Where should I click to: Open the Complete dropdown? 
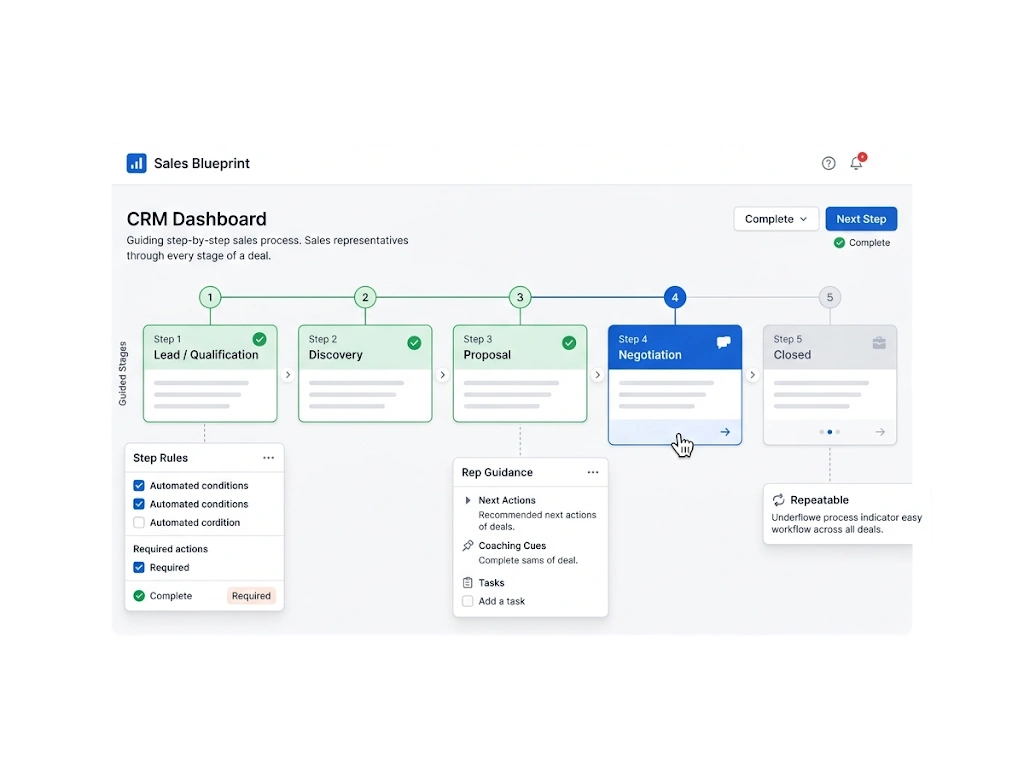click(x=776, y=219)
